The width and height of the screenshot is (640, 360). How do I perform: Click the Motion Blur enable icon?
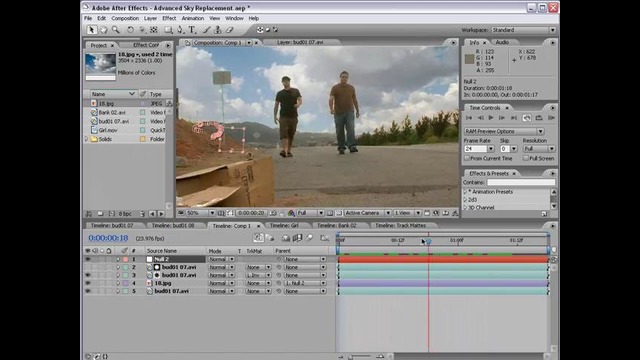point(309,238)
